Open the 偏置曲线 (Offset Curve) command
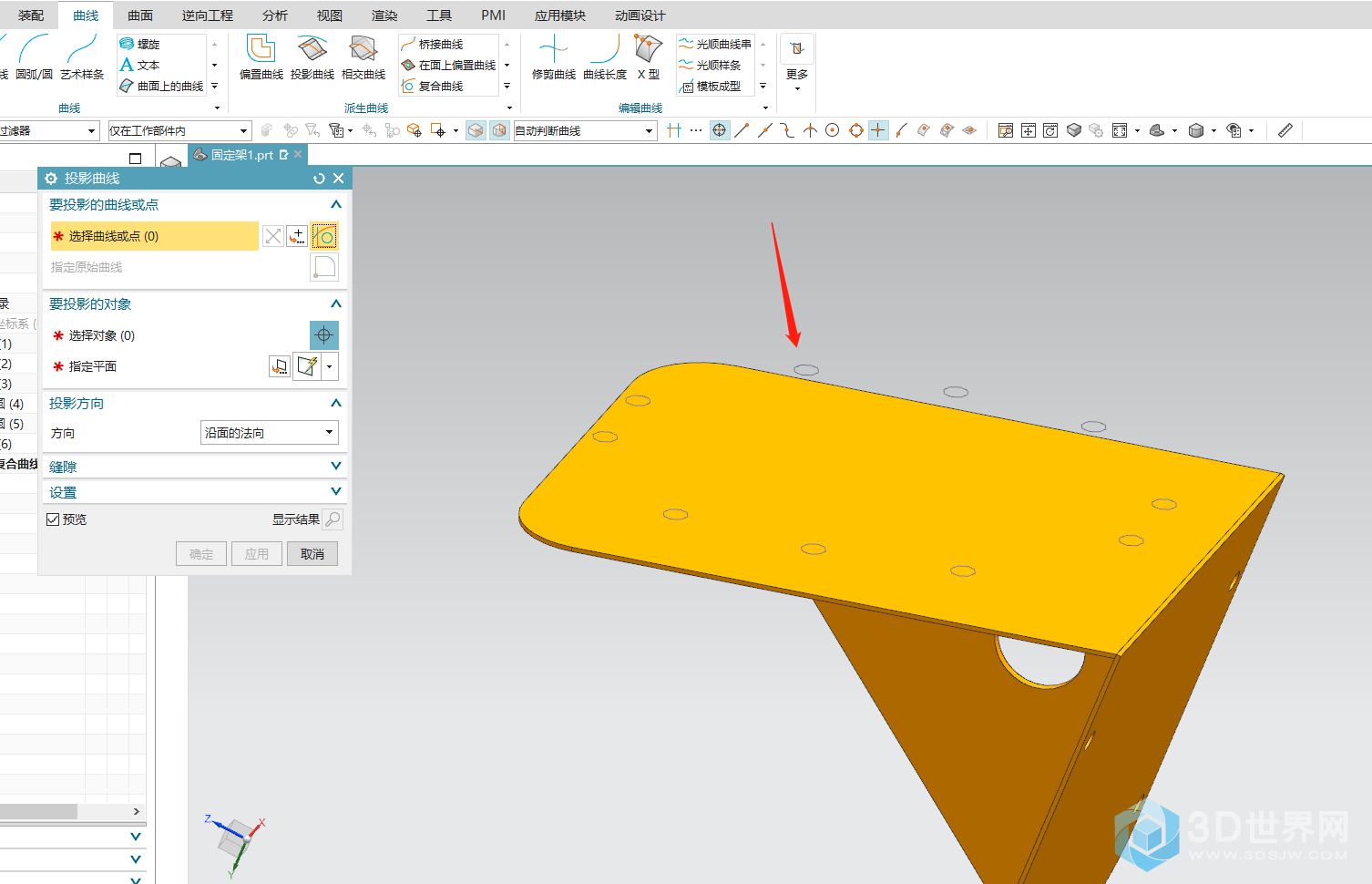Viewport: 1372px width, 884px height. point(261,57)
